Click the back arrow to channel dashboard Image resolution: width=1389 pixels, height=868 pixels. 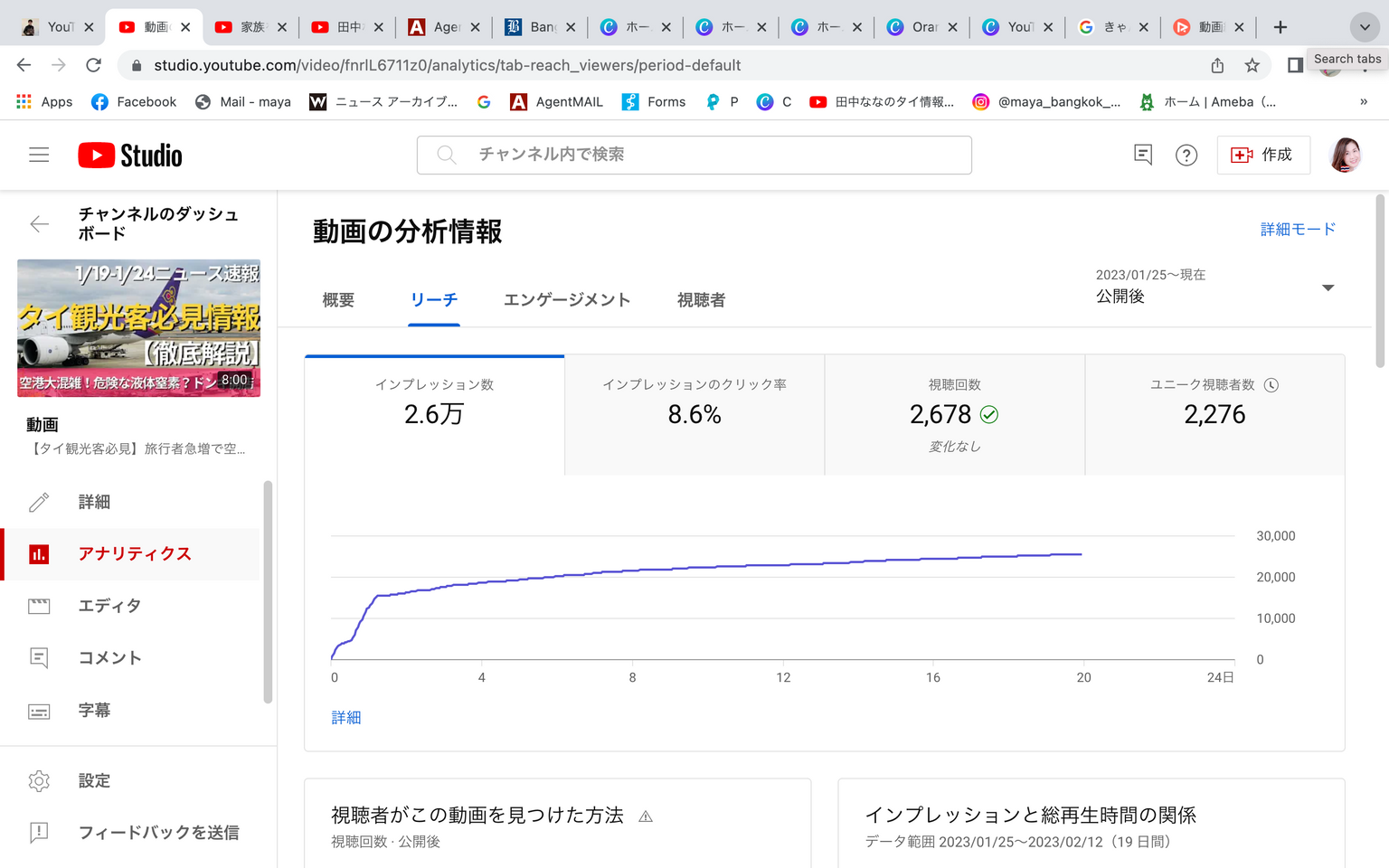point(39,224)
